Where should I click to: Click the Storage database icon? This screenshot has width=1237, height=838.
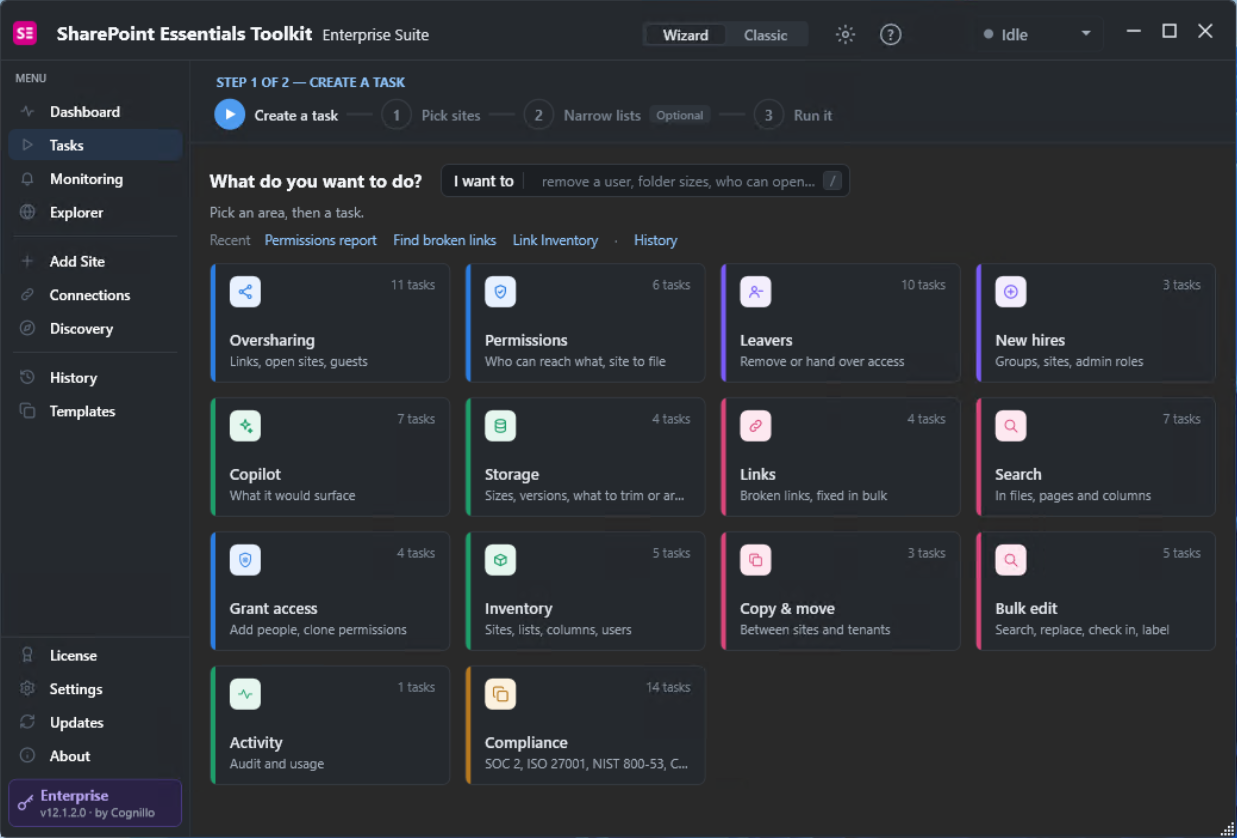500,426
